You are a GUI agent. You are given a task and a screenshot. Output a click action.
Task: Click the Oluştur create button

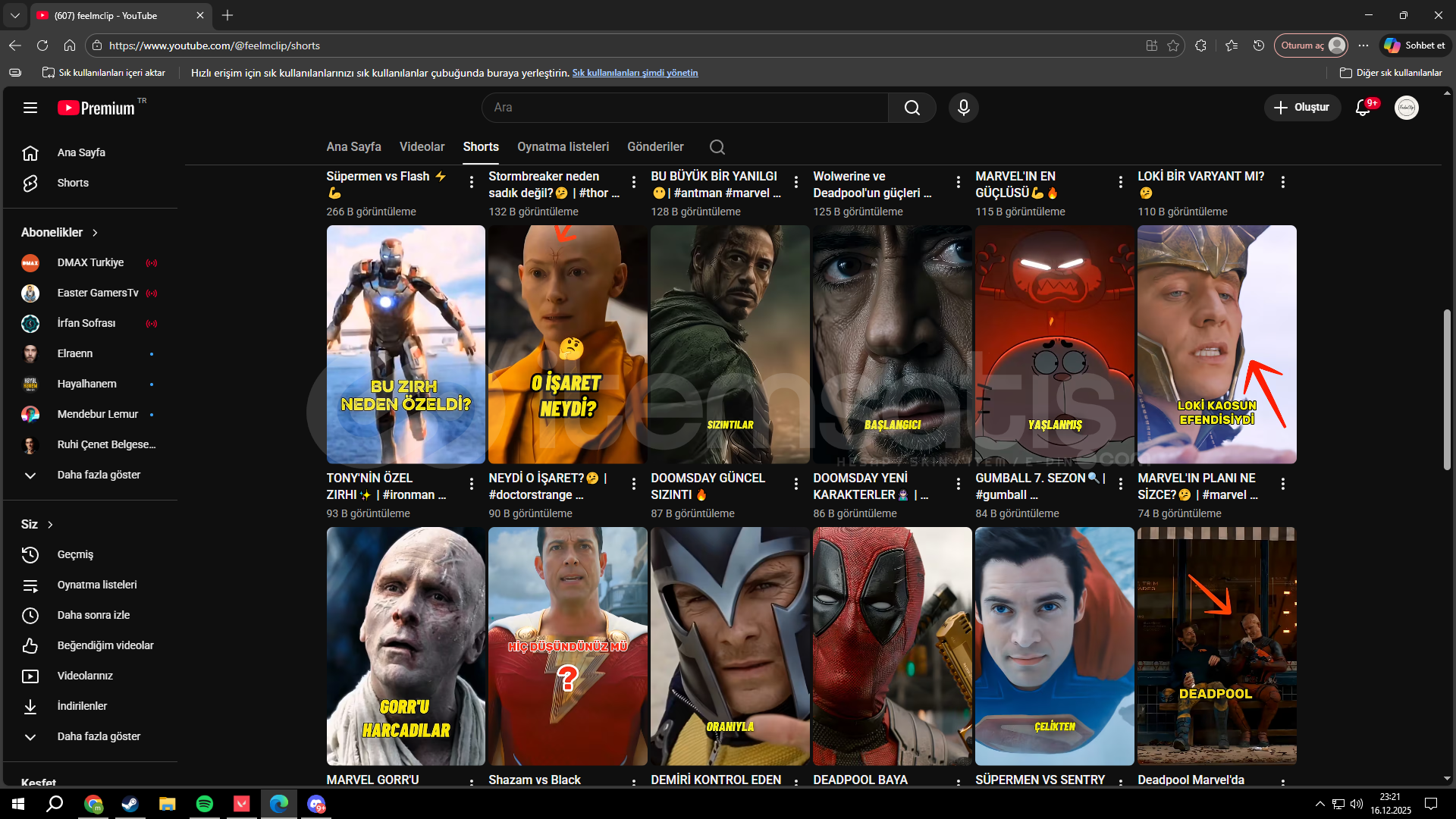point(1301,108)
